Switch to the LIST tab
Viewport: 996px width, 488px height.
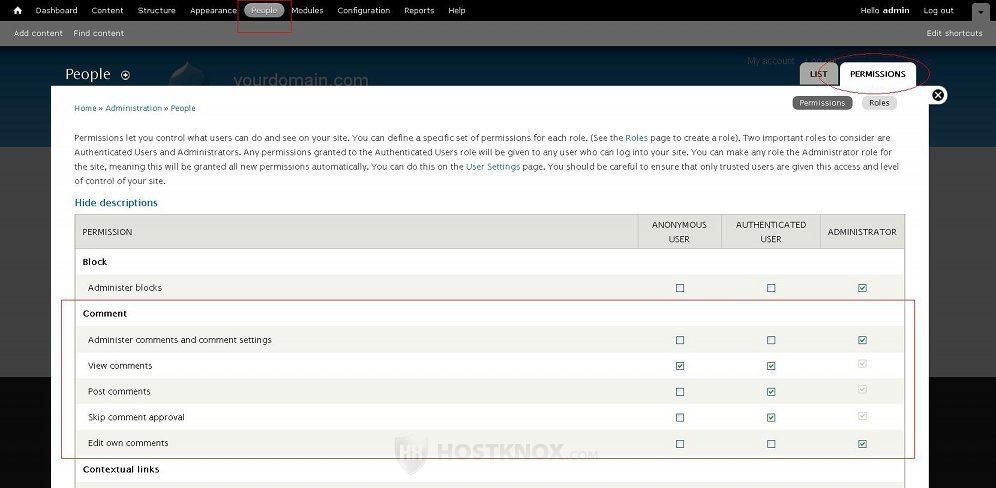[819, 74]
